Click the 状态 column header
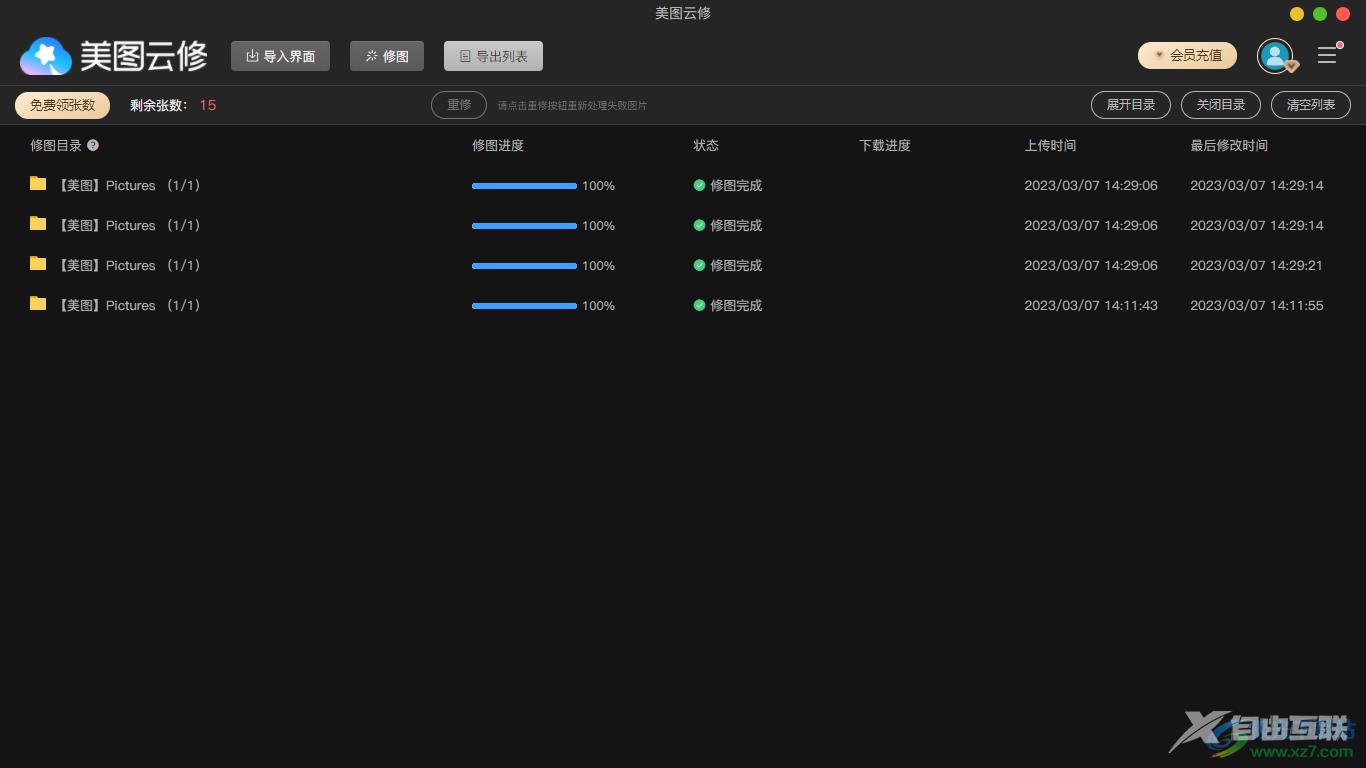 point(706,145)
